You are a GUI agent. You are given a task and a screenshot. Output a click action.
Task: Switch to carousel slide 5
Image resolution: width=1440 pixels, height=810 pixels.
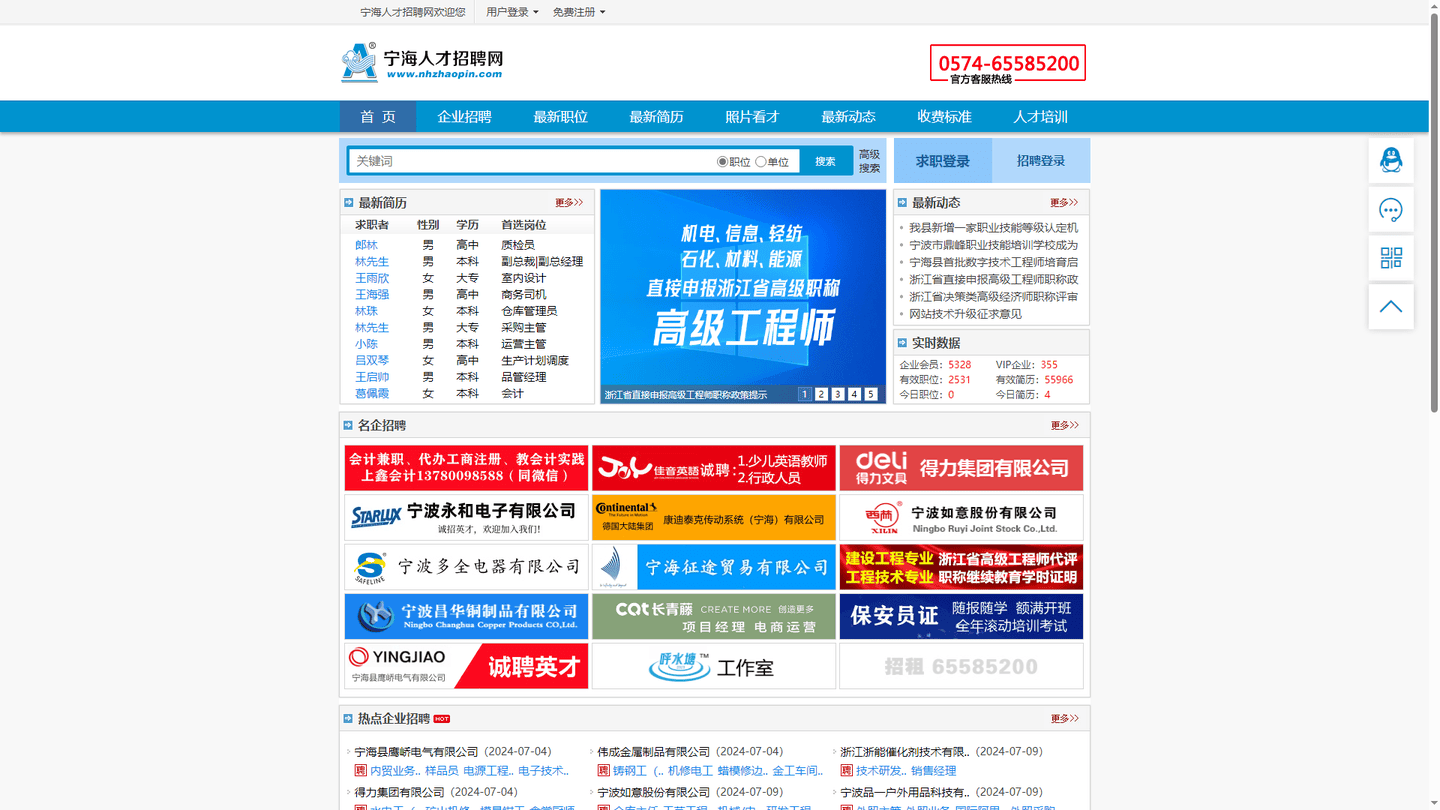click(x=871, y=394)
